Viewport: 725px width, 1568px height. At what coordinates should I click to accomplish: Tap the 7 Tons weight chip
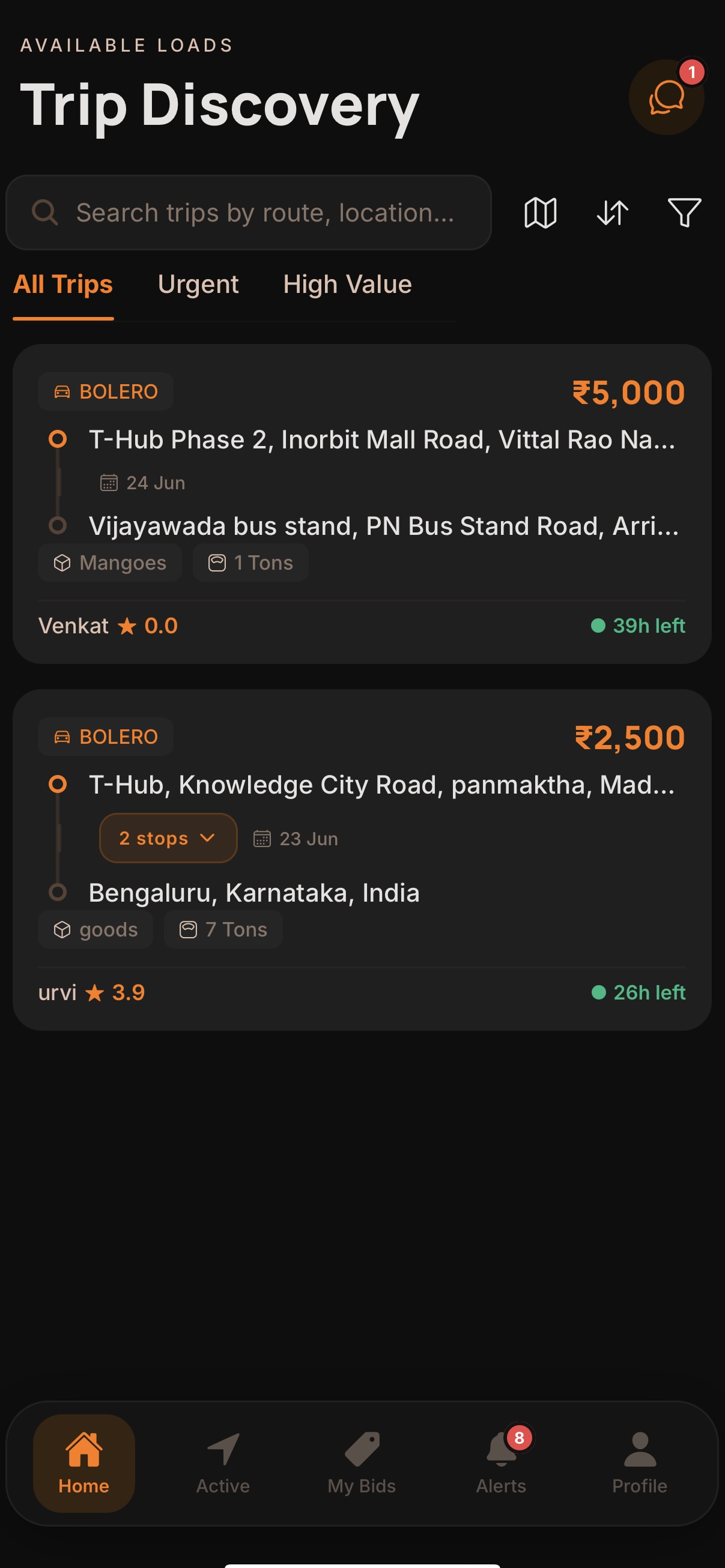[x=223, y=930]
